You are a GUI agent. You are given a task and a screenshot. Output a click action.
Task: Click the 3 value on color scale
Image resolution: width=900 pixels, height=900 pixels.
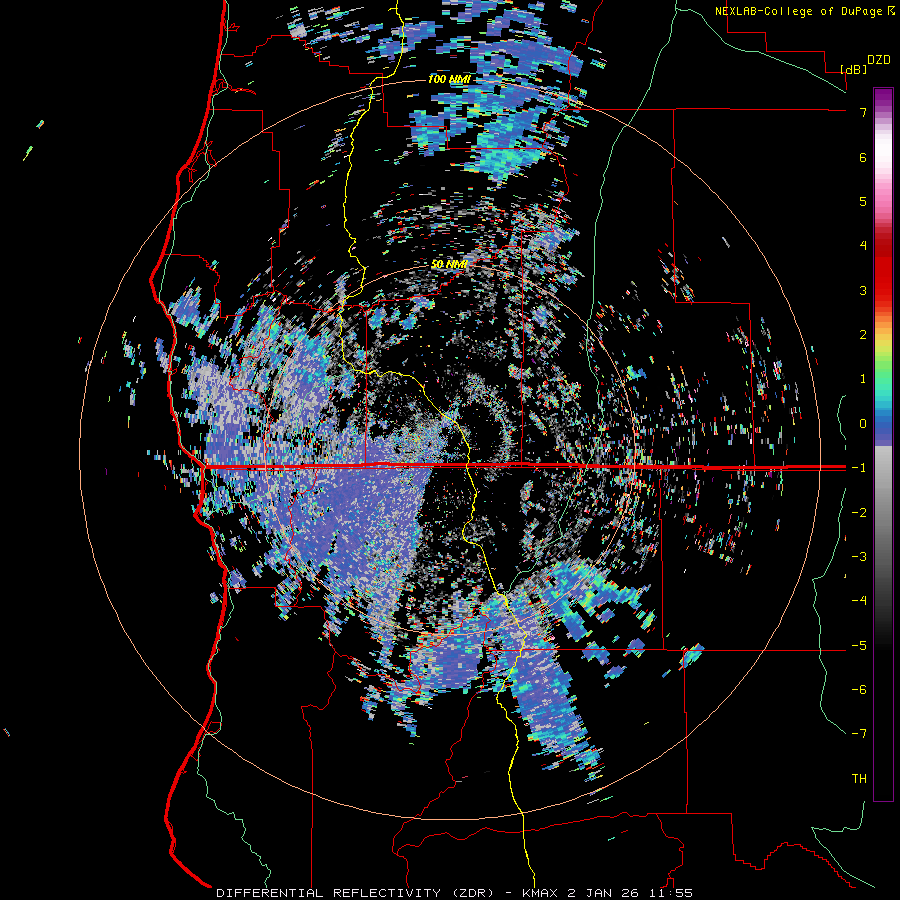tap(863, 290)
